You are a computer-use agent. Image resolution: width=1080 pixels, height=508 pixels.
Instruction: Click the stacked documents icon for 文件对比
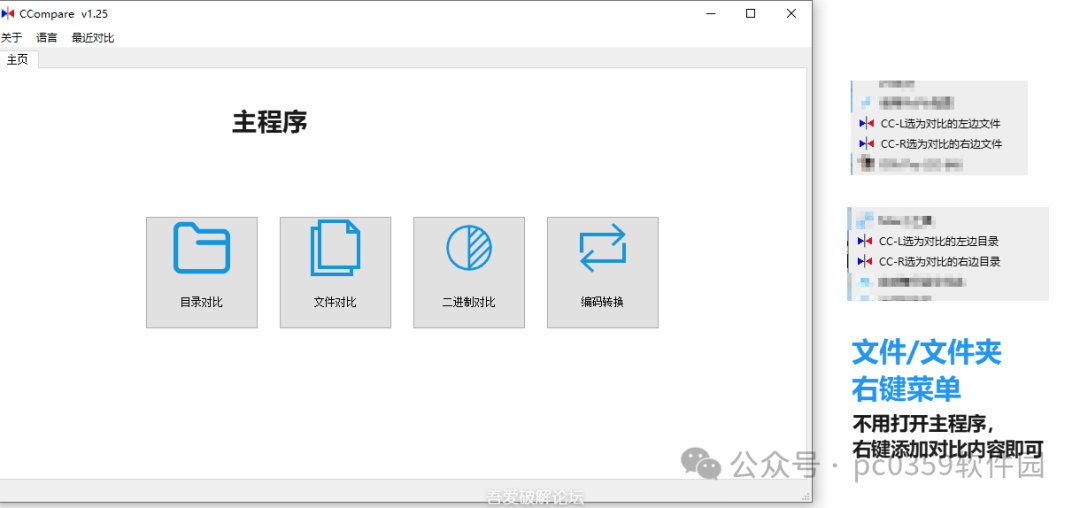coord(335,248)
